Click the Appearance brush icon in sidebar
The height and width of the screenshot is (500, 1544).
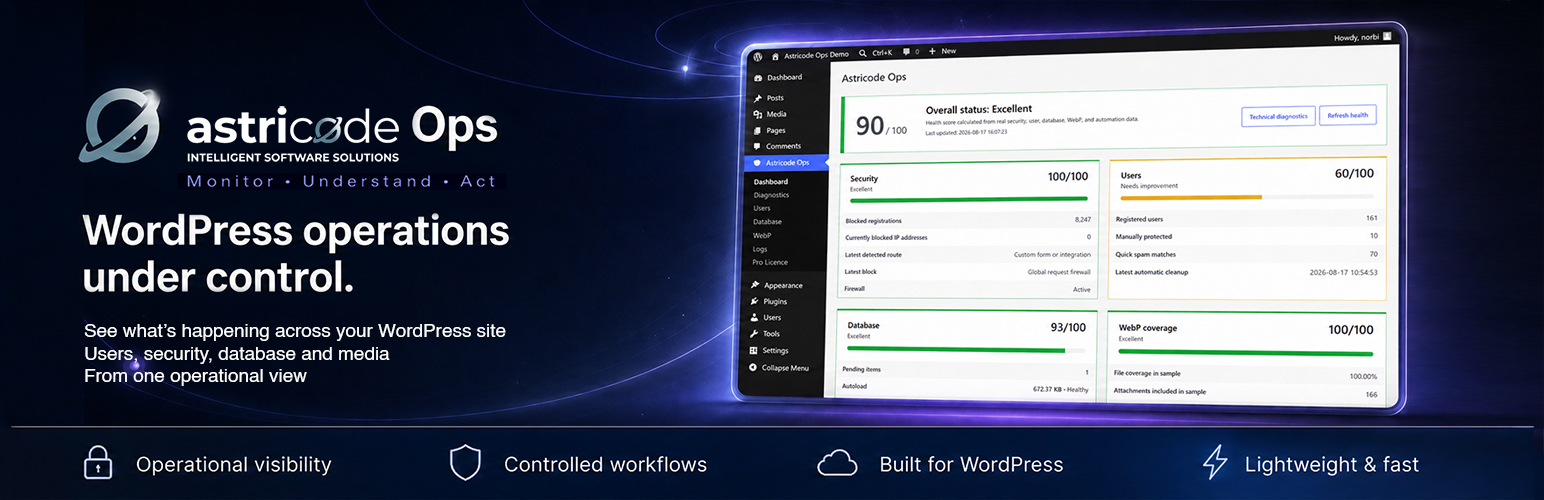[x=755, y=285]
